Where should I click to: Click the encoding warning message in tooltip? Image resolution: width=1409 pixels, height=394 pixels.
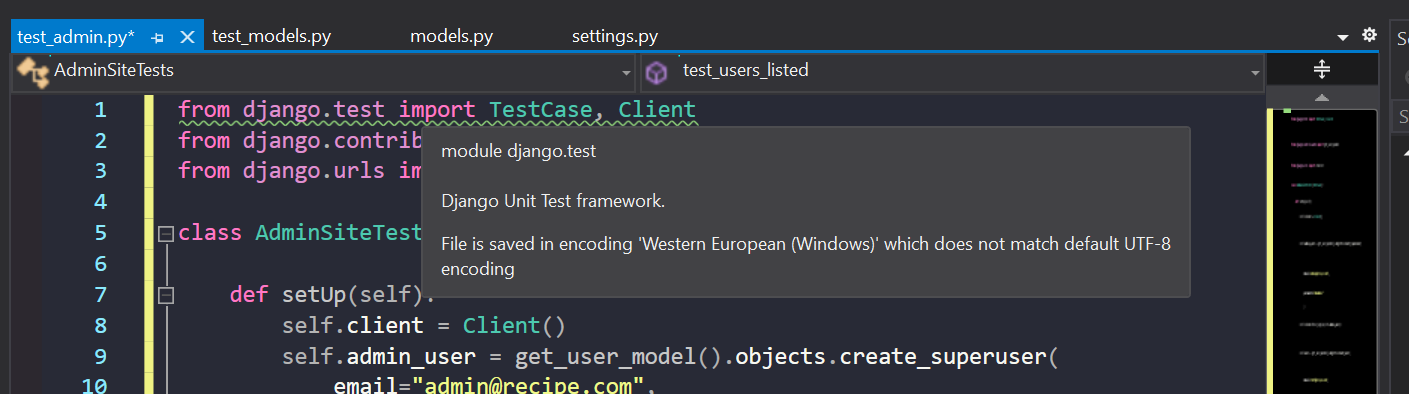pos(806,256)
